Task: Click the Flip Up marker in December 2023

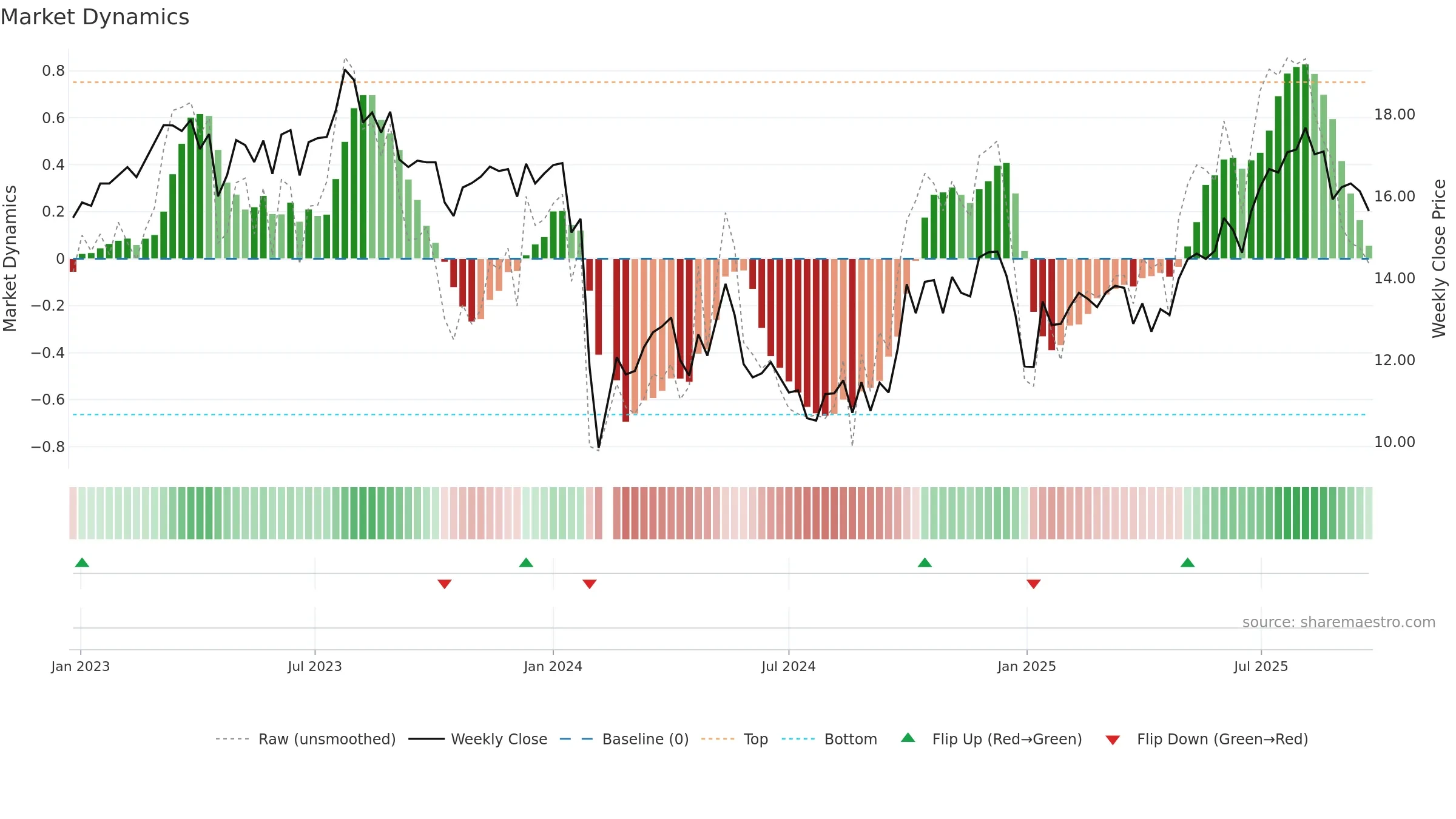Action: (x=526, y=562)
